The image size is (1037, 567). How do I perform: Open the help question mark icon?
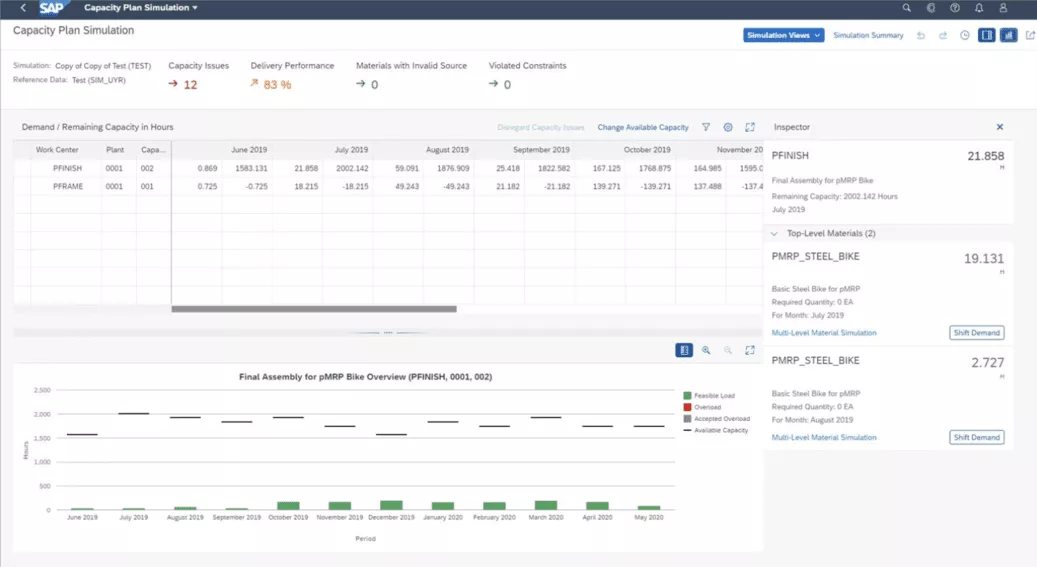pyautogui.click(x=955, y=8)
